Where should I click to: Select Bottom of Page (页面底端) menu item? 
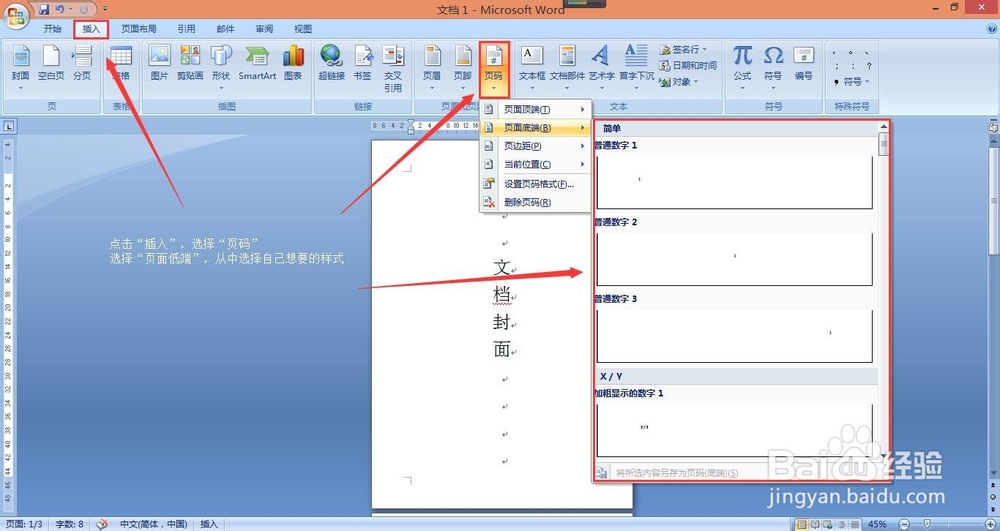coord(535,128)
